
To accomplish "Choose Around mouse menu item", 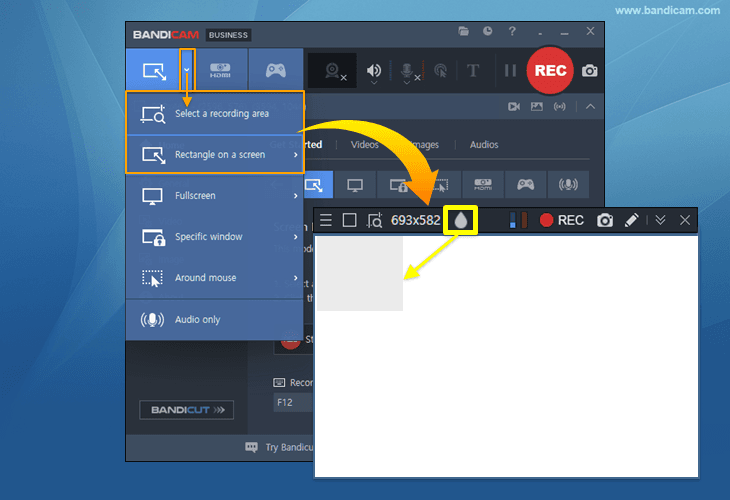I will 215,278.
